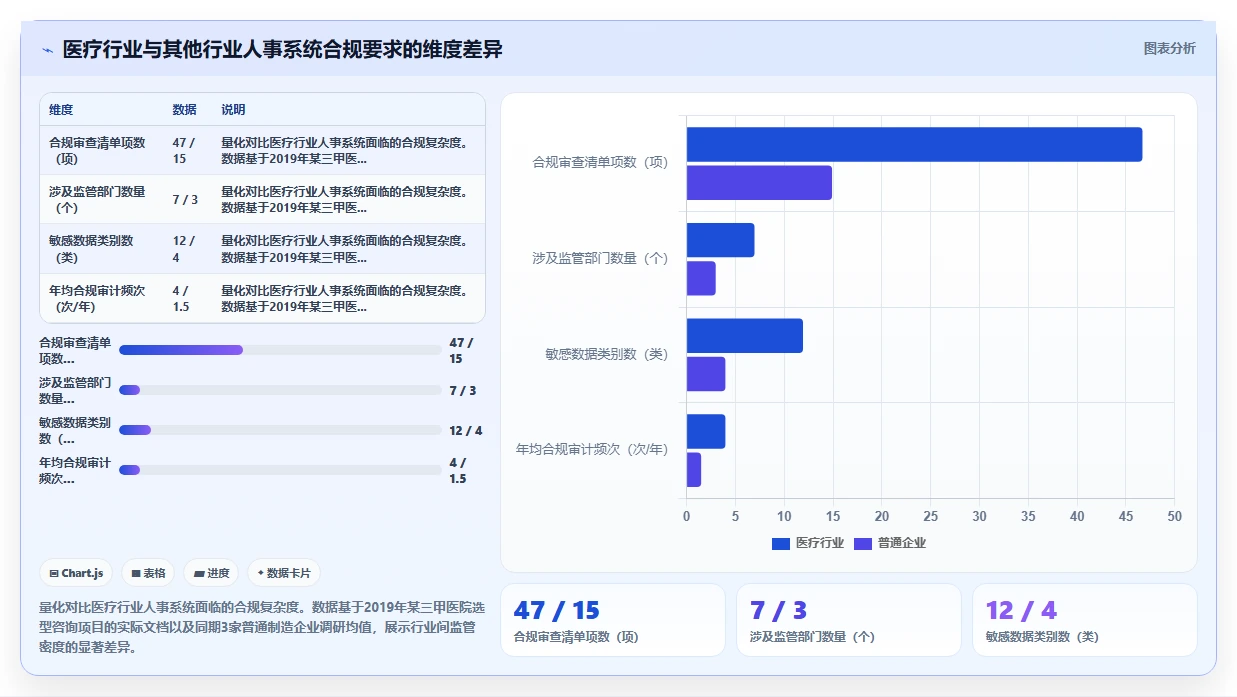Select the 进度 tag chip
Image resolution: width=1237 pixels, height=697 pixels.
point(212,573)
